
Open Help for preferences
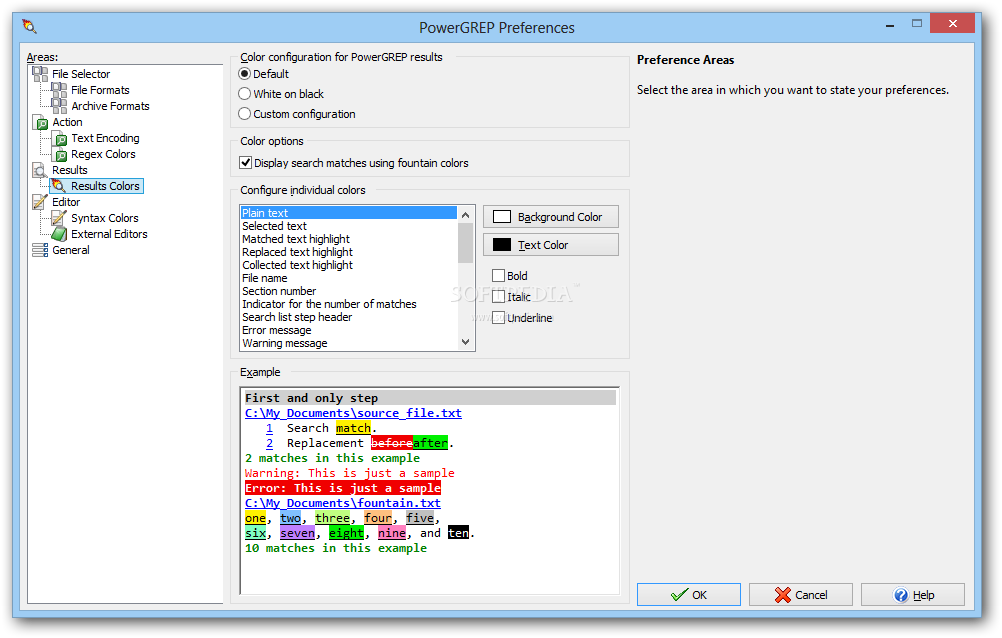913,595
